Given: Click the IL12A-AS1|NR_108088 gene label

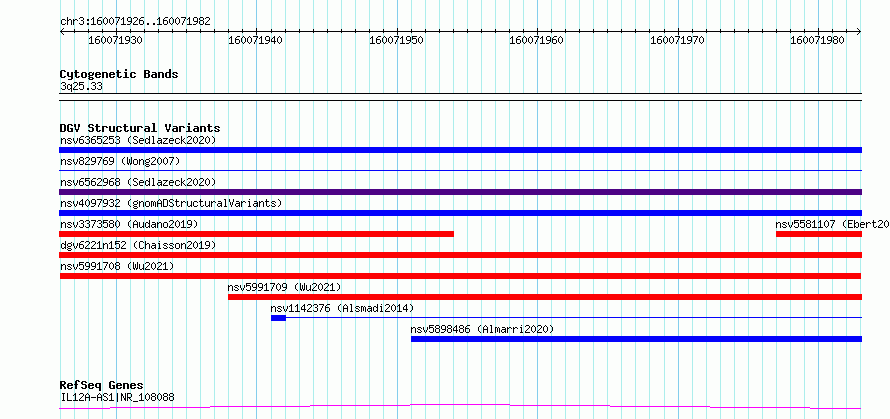Looking at the screenshot, I should tap(117, 397).
